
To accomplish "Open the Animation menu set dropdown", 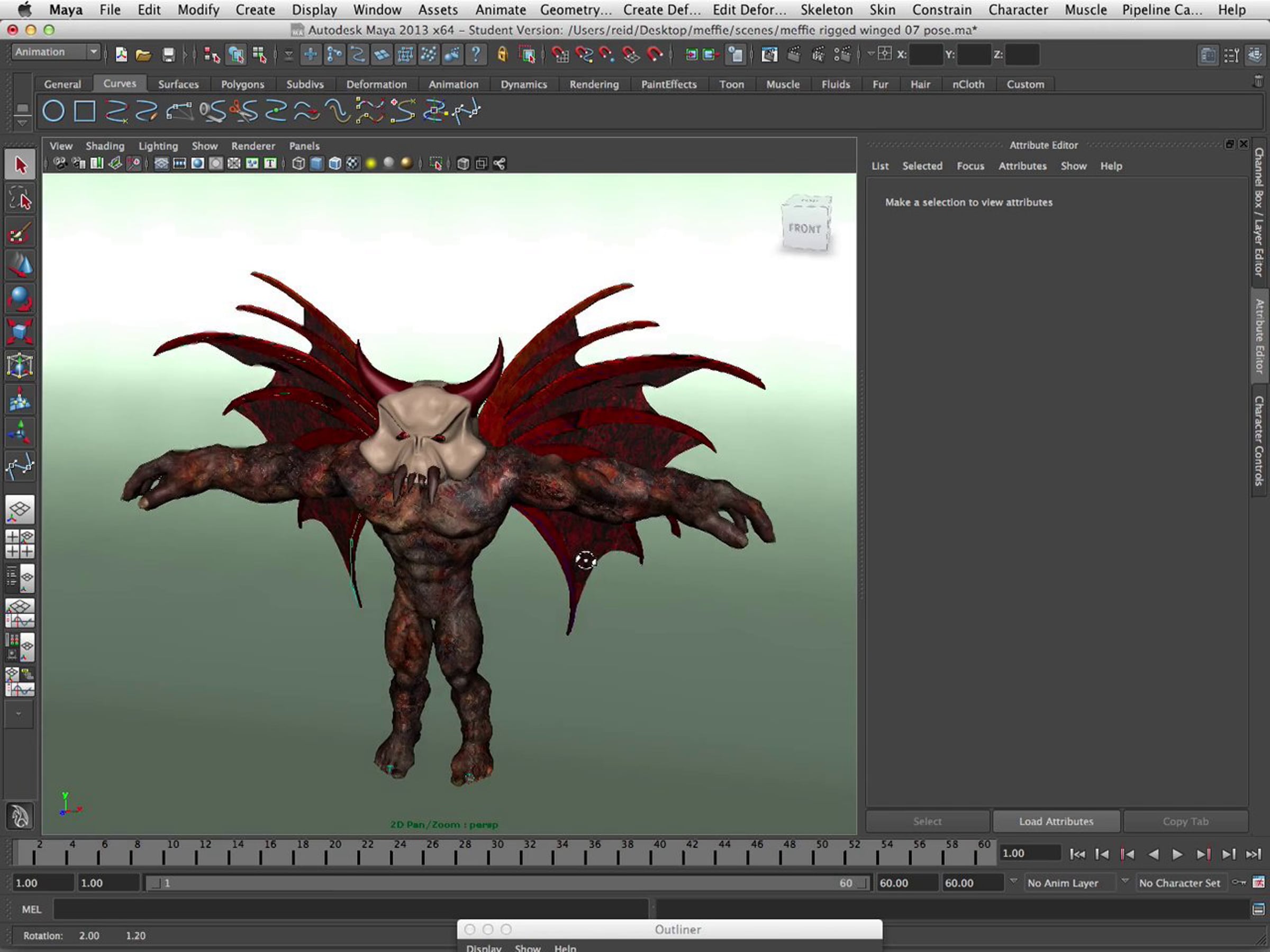I will [x=56, y=52].
